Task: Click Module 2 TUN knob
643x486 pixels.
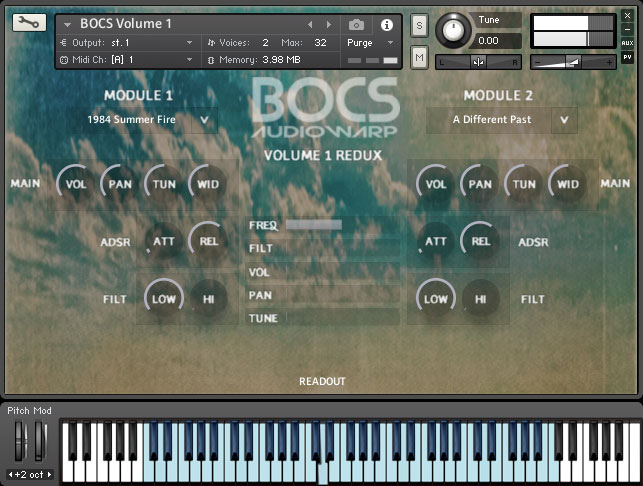Action: point(524,184)
